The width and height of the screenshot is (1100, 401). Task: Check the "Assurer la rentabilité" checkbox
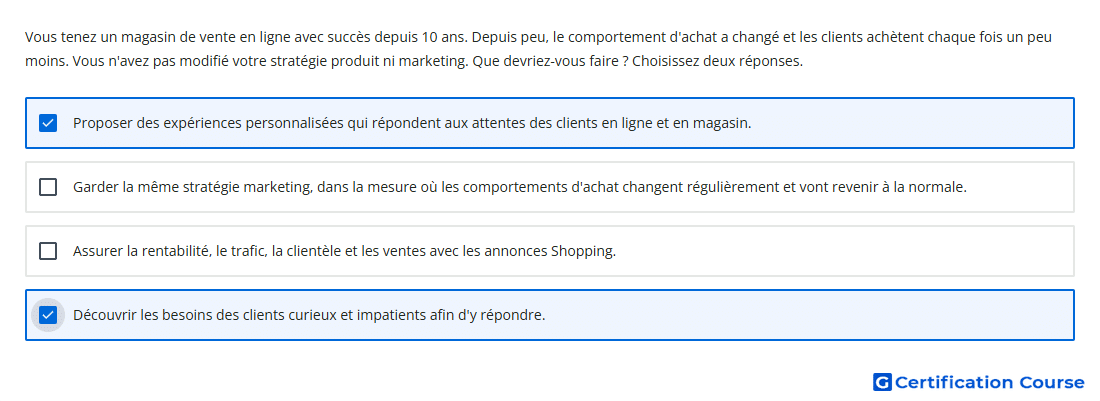tap(48, 251)
